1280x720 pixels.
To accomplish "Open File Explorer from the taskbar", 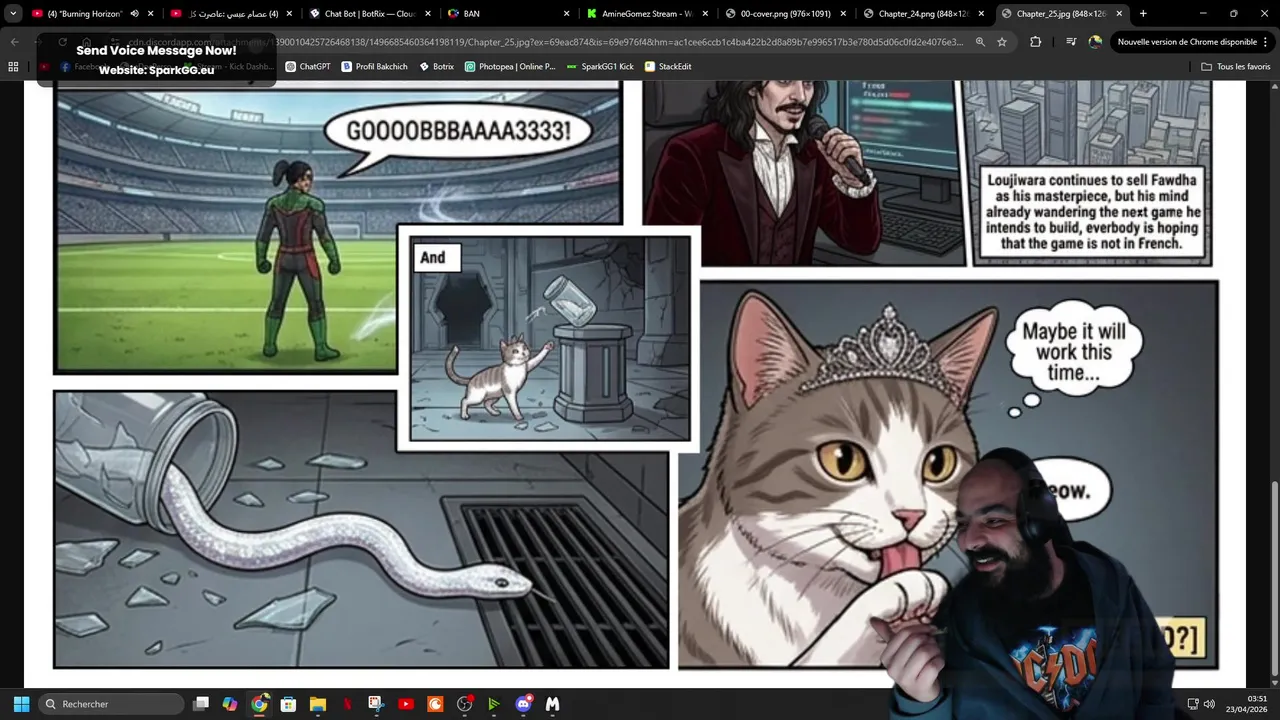I will pyautogui.click(x=318, y=704).
